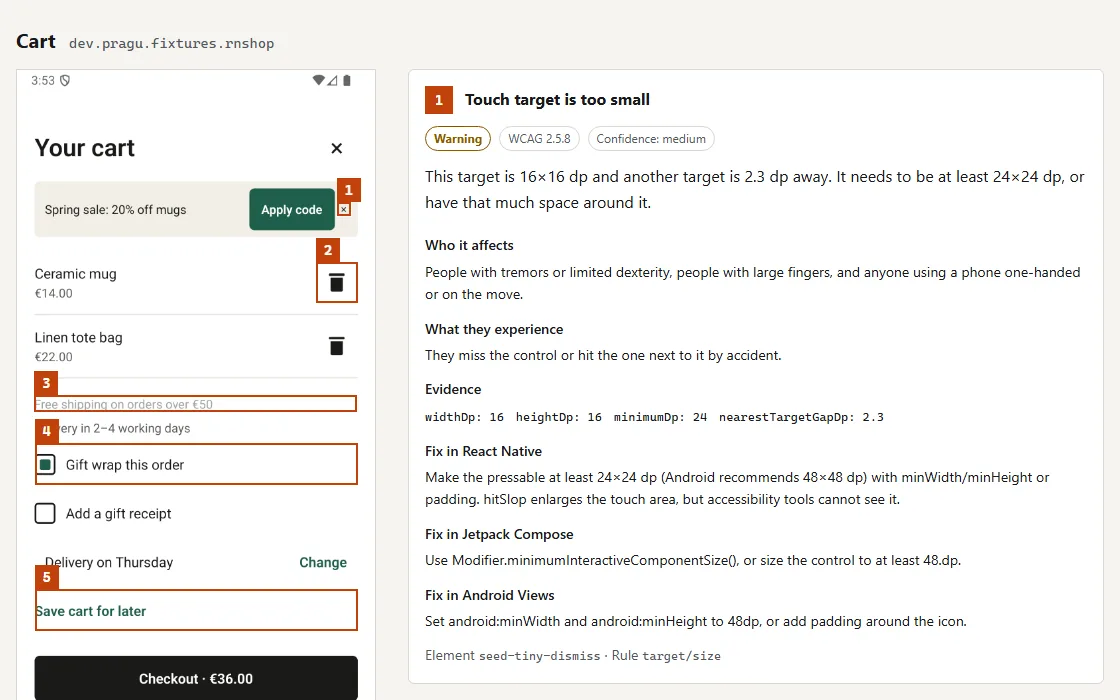Click the "Fix in Android Views" heading
Screen dimensions: 1120x700
(x=490, y=595)
